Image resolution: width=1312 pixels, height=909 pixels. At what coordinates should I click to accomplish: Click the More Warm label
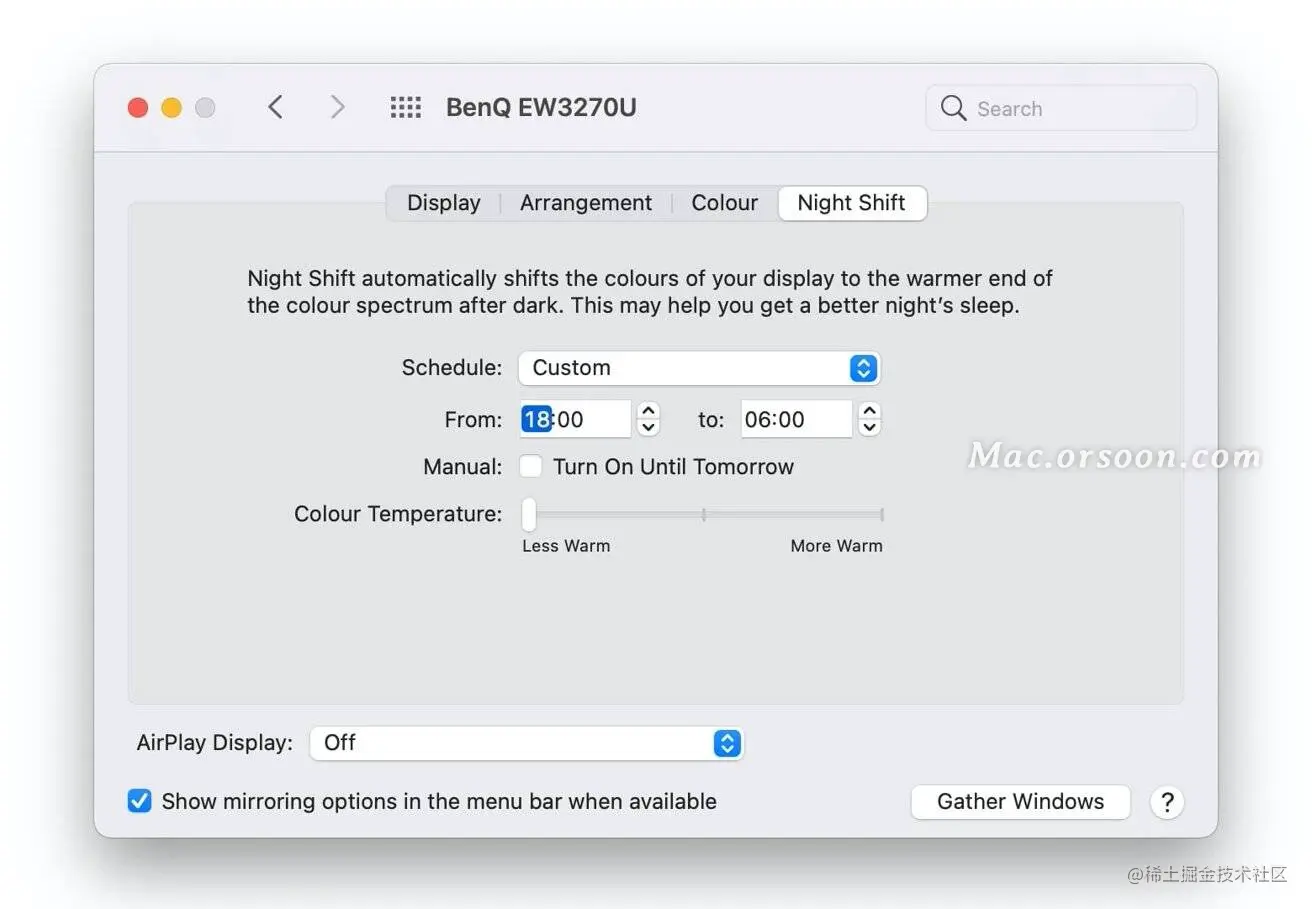(x=836, y=546)
